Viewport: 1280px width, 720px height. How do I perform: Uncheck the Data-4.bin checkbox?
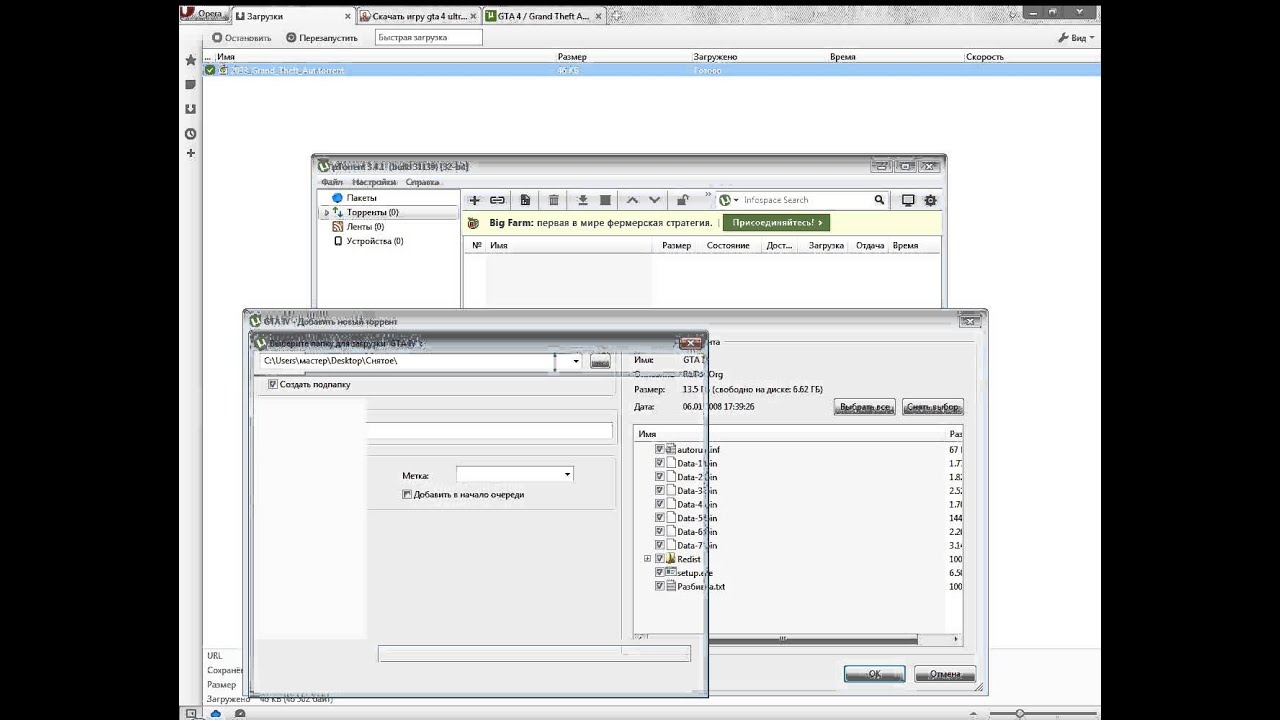coord(659,504)
